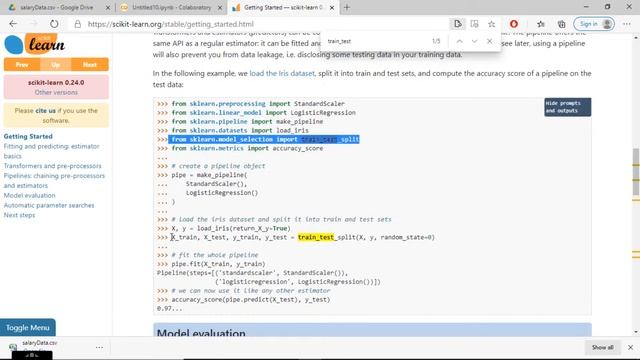Close the salaryData.csv Google Drive tab
The width and height of the screenshot is (640, 360).
tap(108, 7)
